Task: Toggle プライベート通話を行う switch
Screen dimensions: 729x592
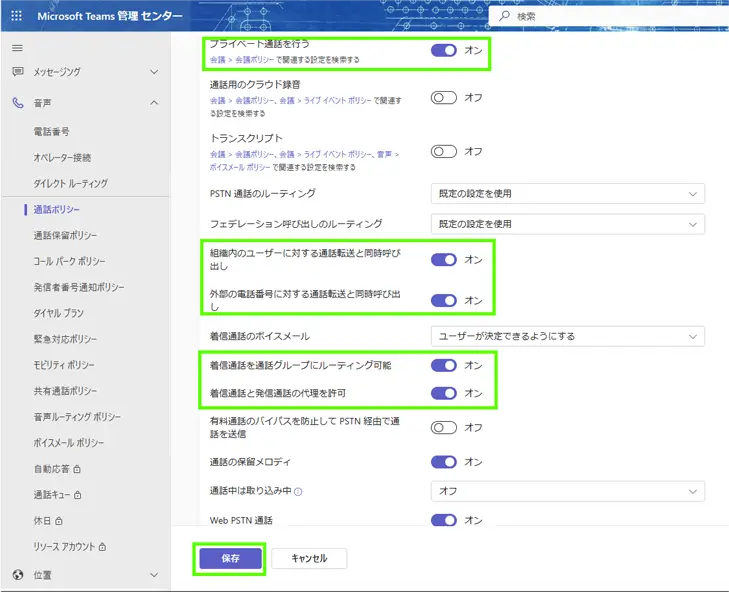Action: (444, 50)
